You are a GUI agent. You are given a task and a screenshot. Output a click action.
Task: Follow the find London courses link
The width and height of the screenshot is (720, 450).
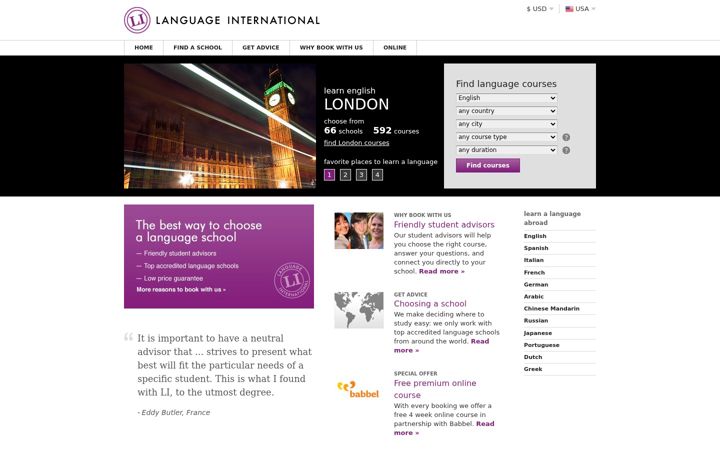356,143
